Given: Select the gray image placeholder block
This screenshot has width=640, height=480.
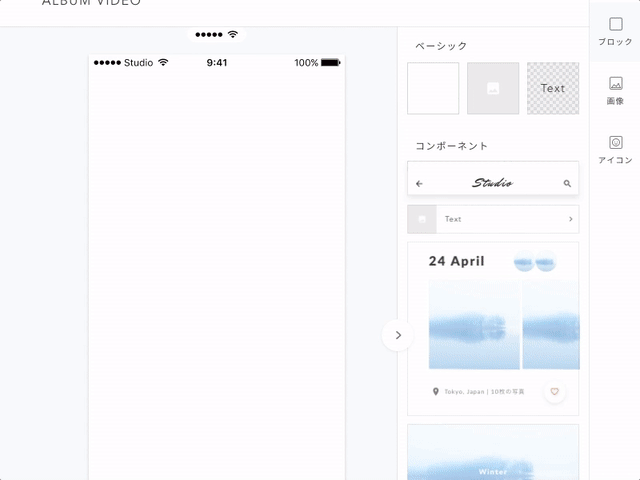Looking at the screenshot, I should click(493, 88).
